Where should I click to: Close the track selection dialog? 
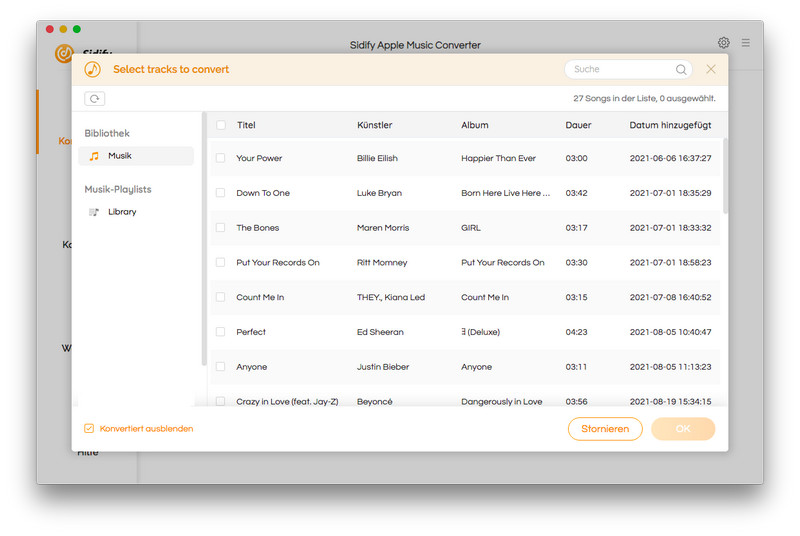[x=711, y=69]
